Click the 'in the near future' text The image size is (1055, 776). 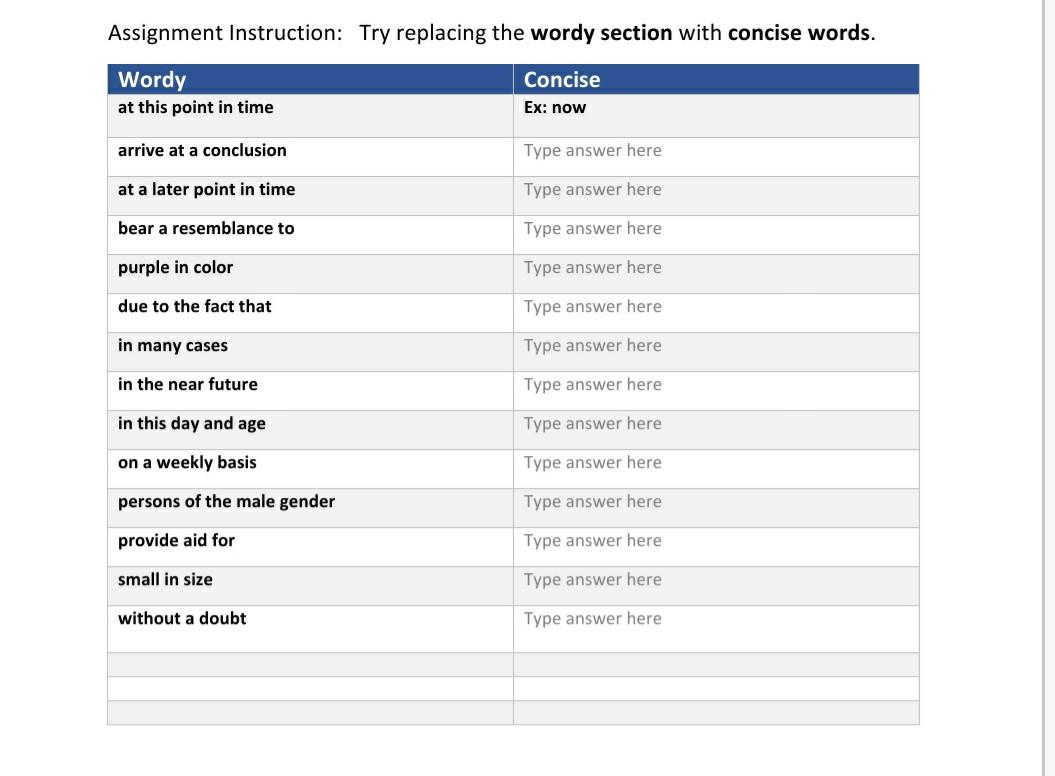point(188,384)
